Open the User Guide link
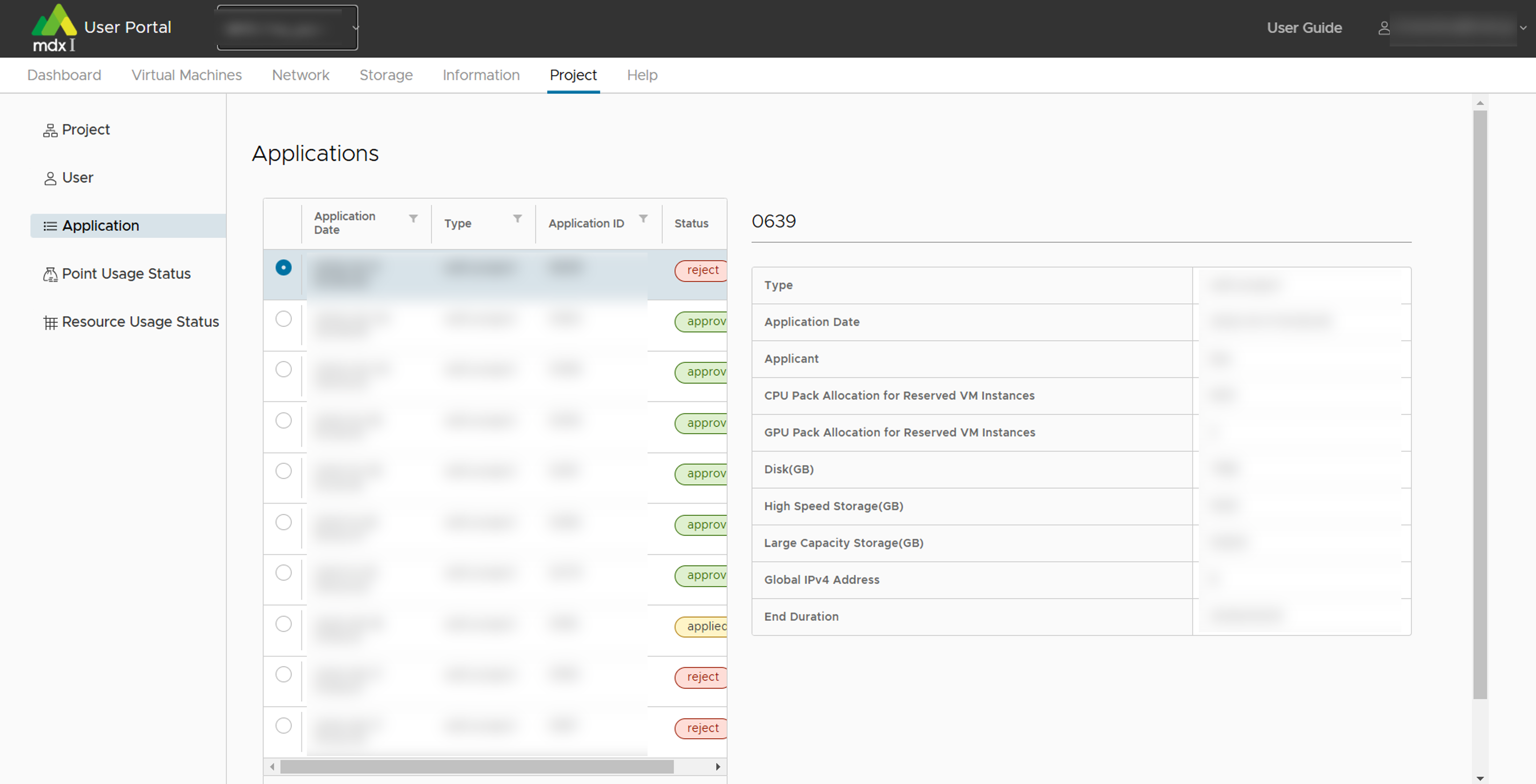This screenshot has height=784, width=1536. (x=1304, y=28)
